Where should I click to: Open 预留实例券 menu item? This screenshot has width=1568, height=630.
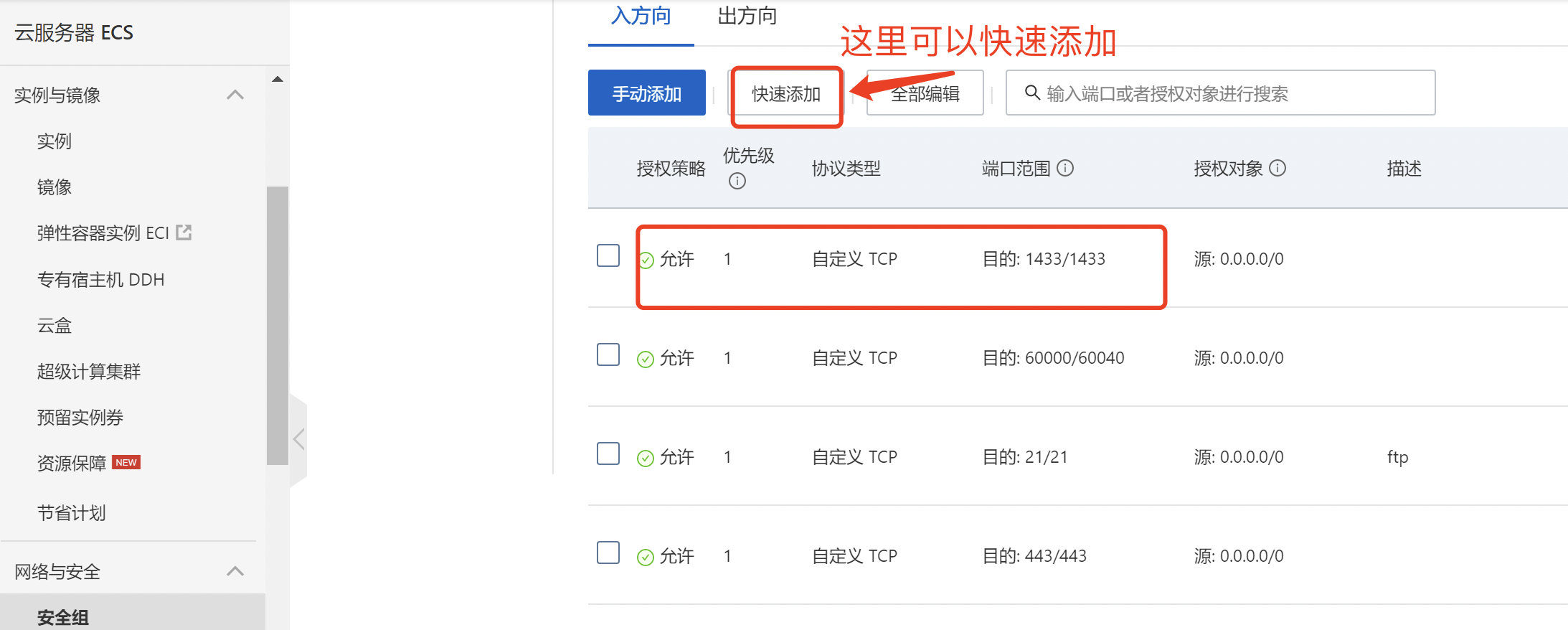tap(80, 418)
